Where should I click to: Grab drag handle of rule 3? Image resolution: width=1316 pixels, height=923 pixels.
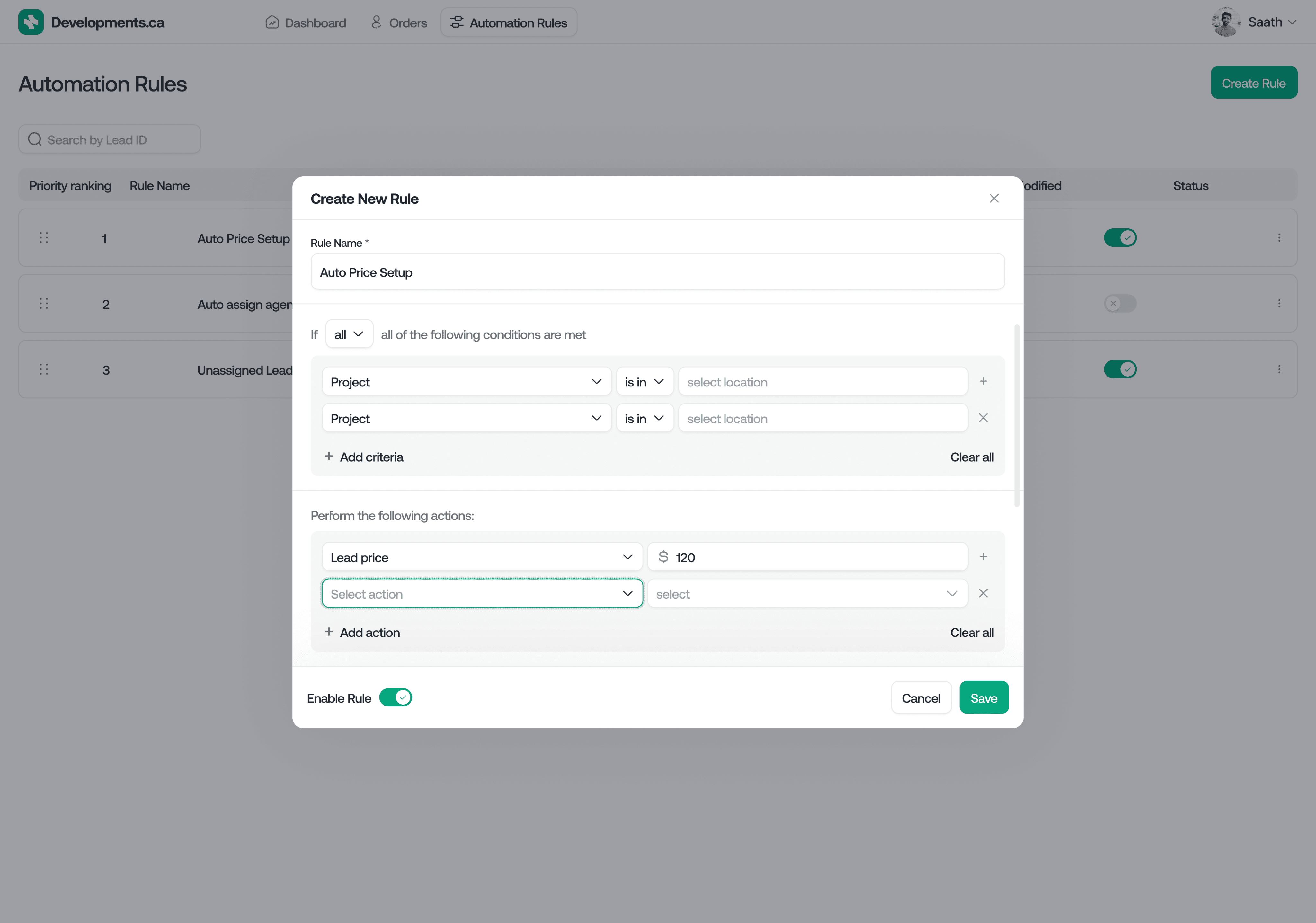44,369
